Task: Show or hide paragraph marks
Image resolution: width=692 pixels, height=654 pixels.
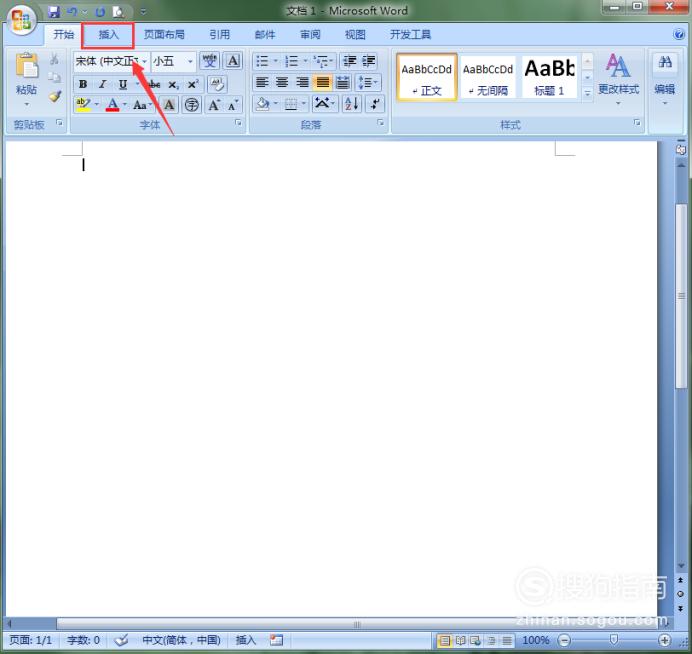Action: tap(375, 104)
